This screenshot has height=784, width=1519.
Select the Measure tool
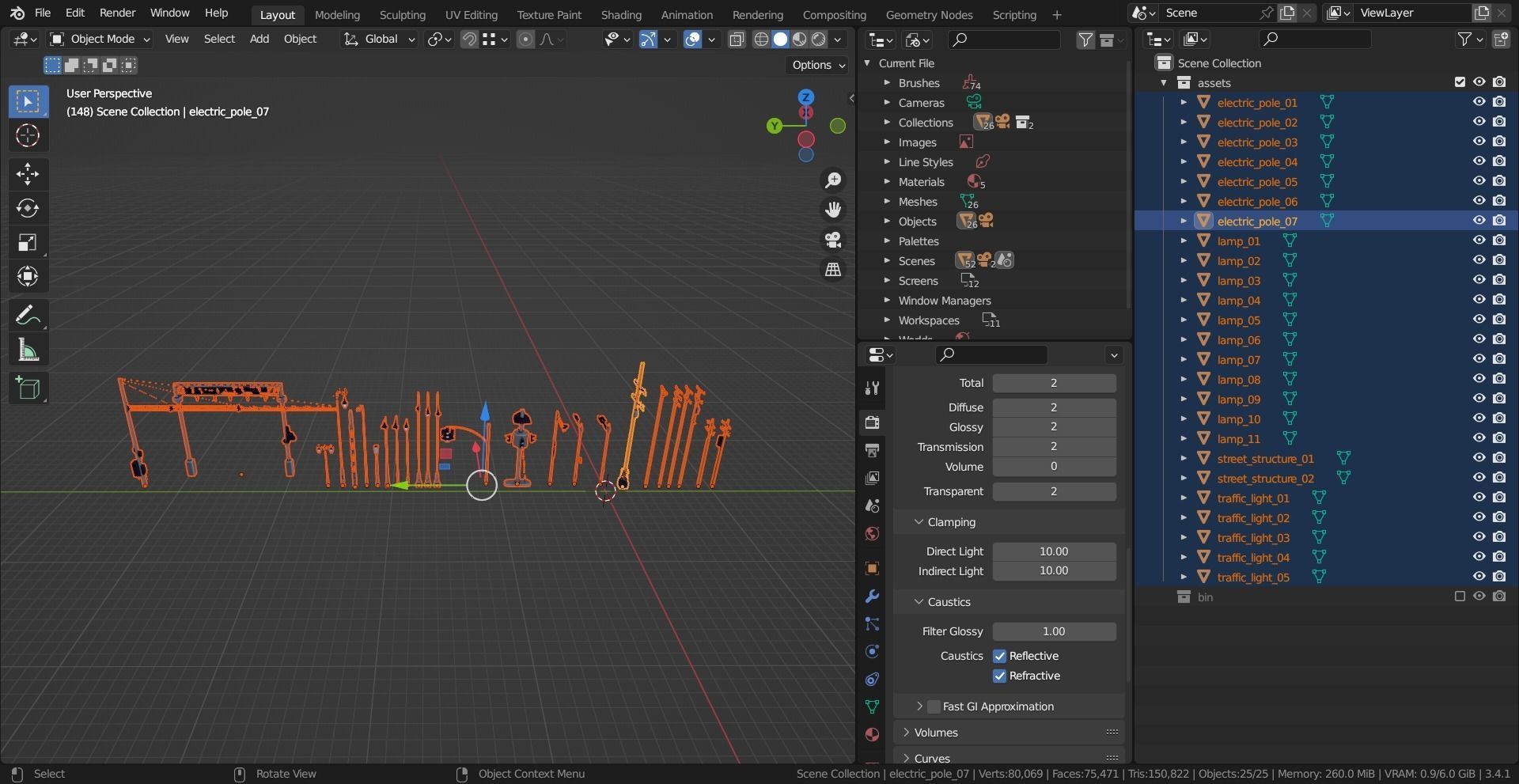(x=28, y=350)
